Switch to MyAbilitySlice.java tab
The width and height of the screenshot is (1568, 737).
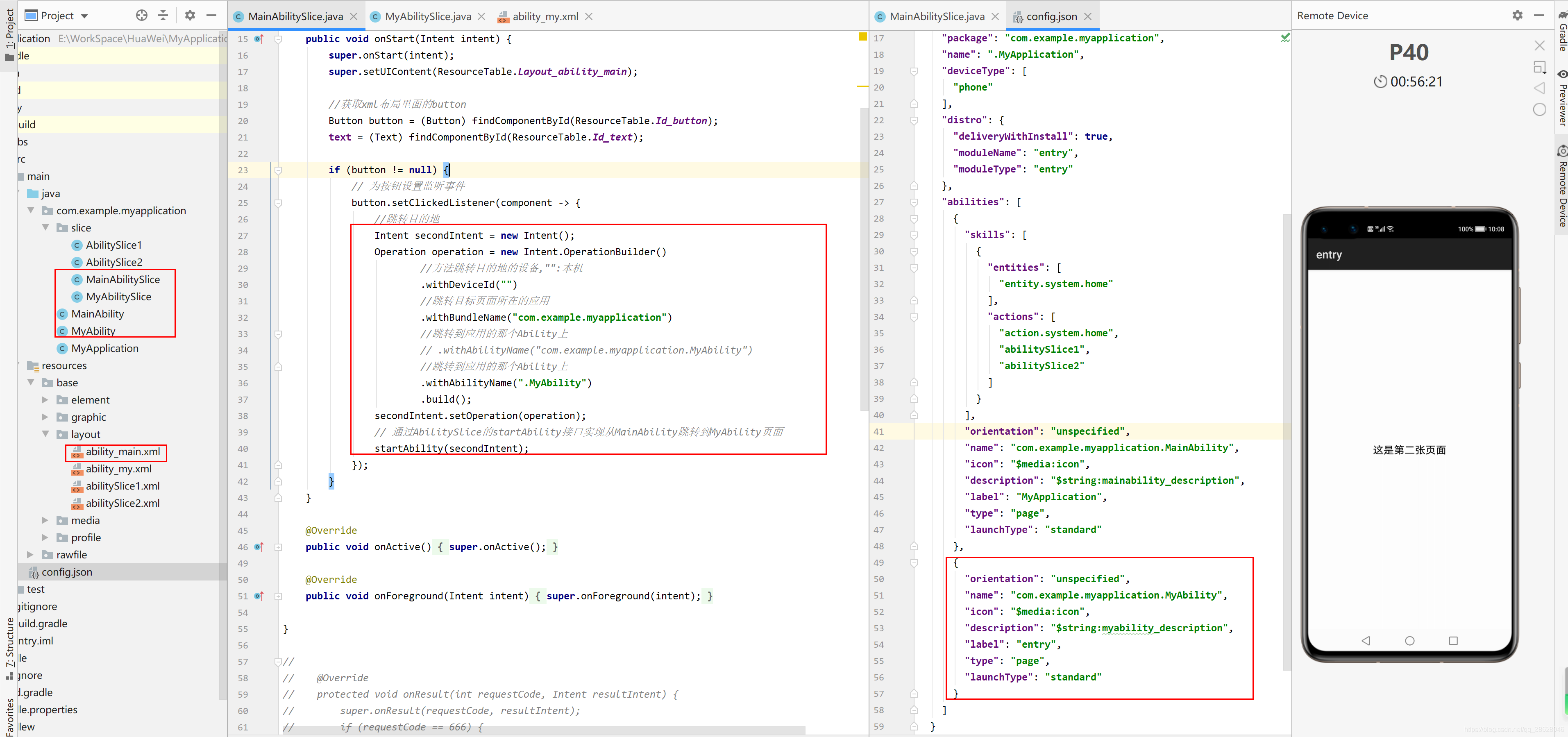pos(427,16)
